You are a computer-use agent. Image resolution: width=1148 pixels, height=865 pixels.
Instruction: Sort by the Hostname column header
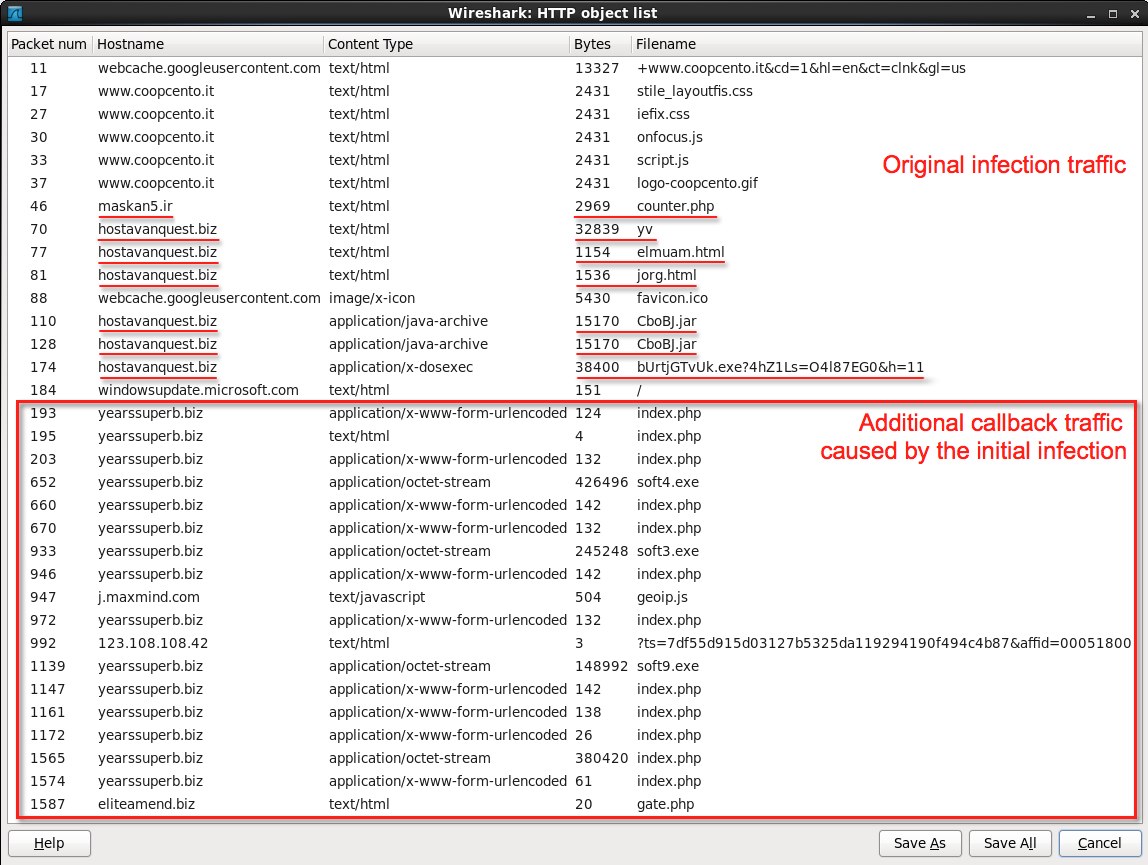(208, 44)
